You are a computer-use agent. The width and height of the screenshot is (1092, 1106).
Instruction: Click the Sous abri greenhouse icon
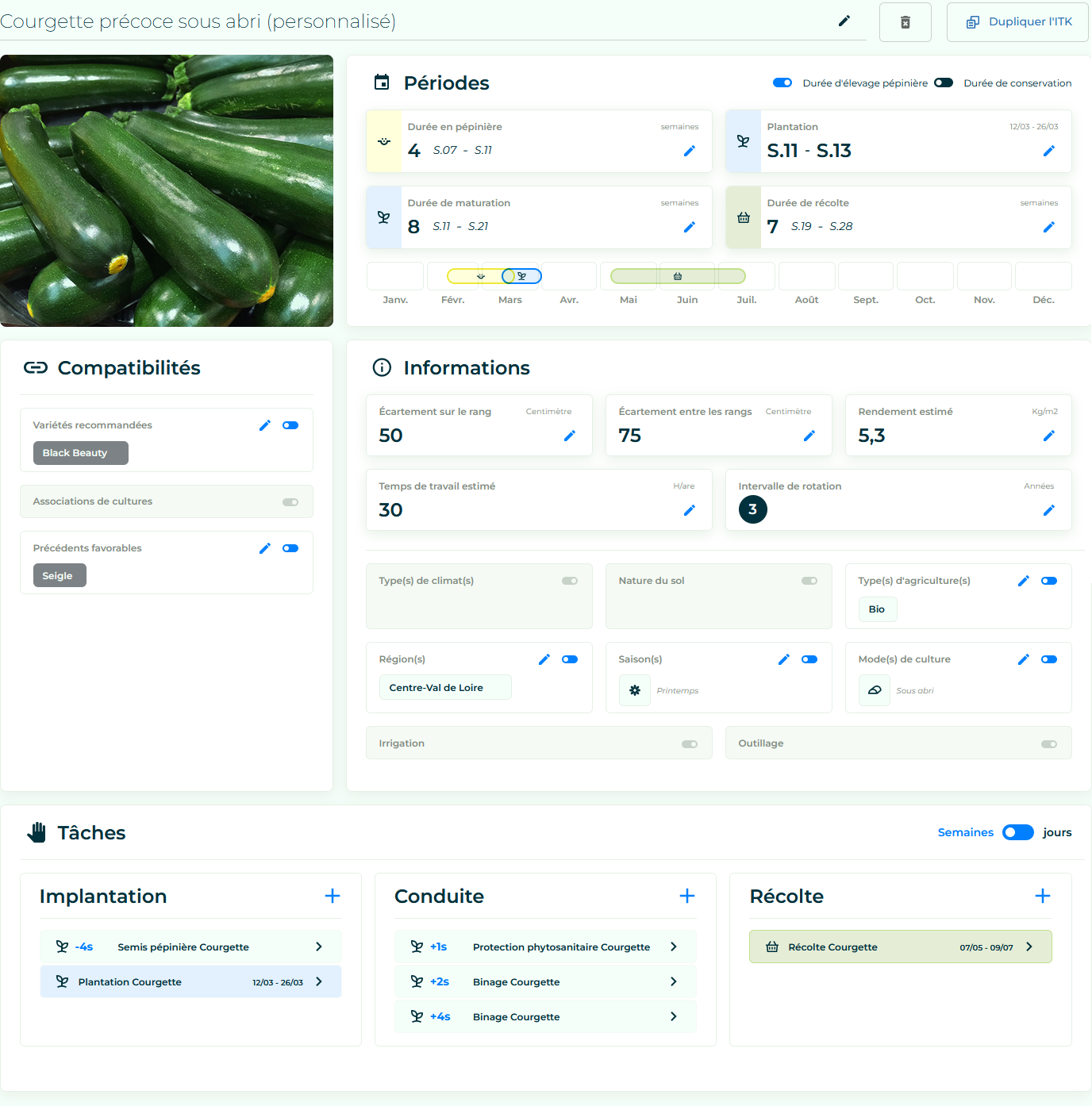[x=875, y=690]
